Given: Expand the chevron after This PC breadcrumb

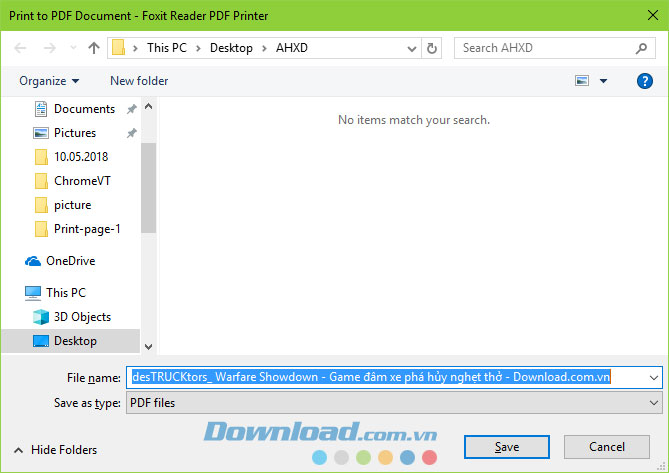Looking at the screenshot, I should 198,48.
